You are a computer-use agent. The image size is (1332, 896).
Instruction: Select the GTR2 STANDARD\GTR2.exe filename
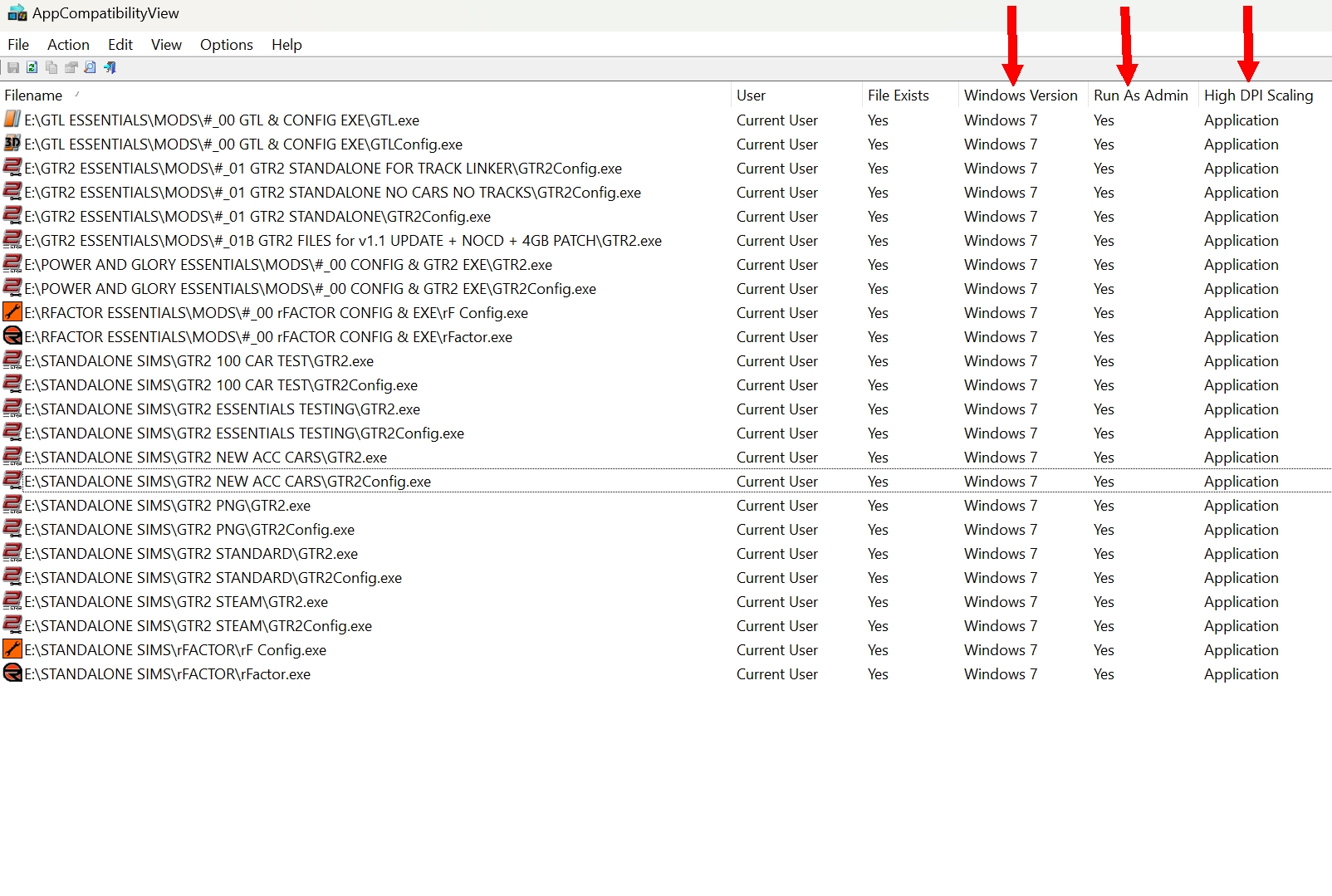click(x=191, y=554)
